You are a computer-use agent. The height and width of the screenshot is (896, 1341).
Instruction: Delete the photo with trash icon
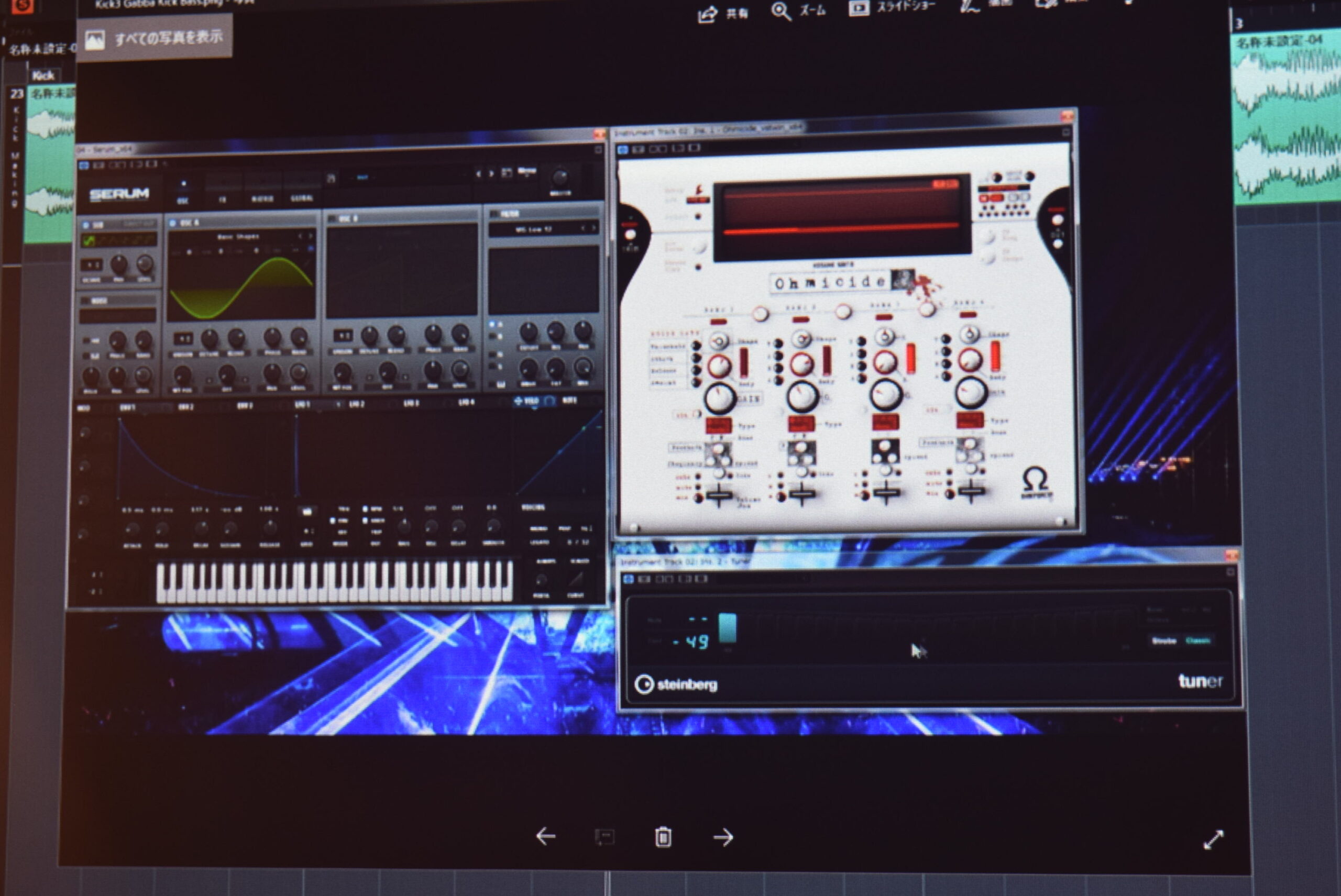coord(663,837)
